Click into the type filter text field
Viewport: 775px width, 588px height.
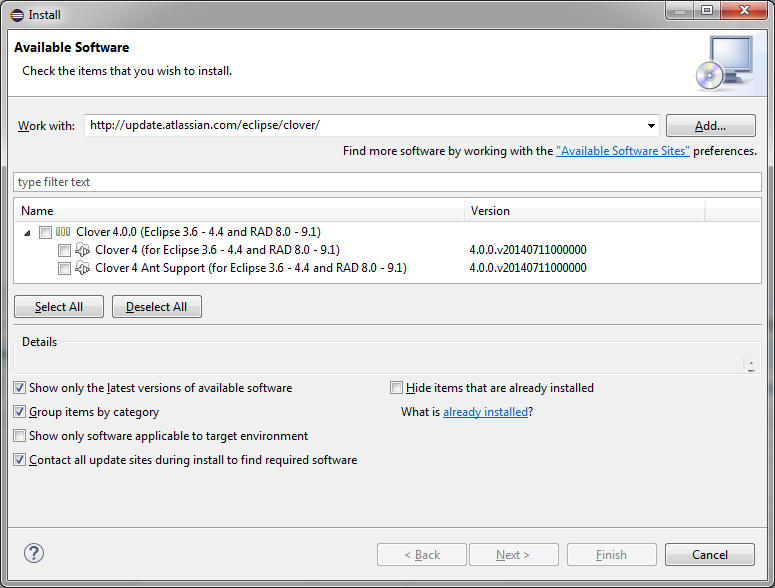pyautogui.click(x=387, y=182)
